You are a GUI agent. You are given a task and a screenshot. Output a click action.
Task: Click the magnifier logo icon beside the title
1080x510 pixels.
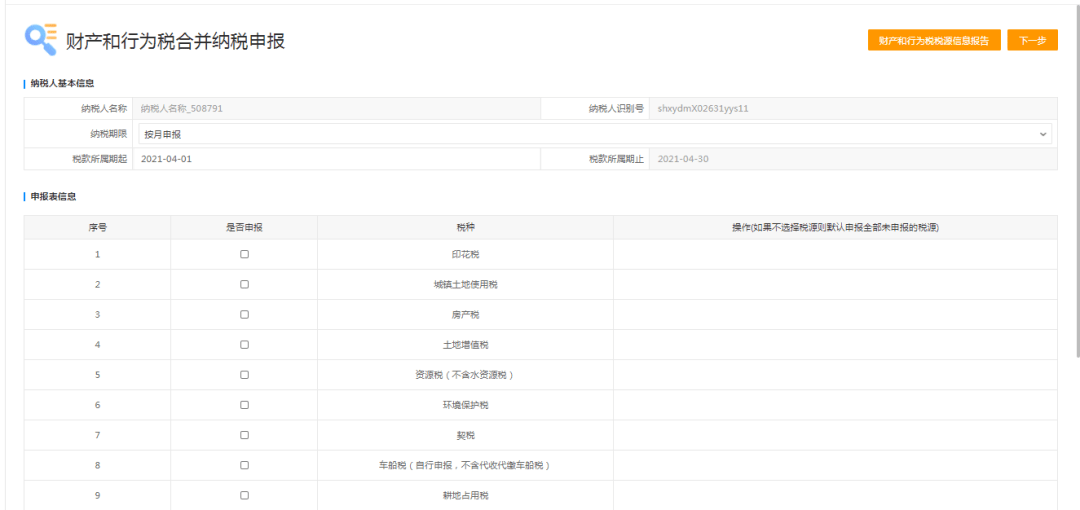[40, 39]
